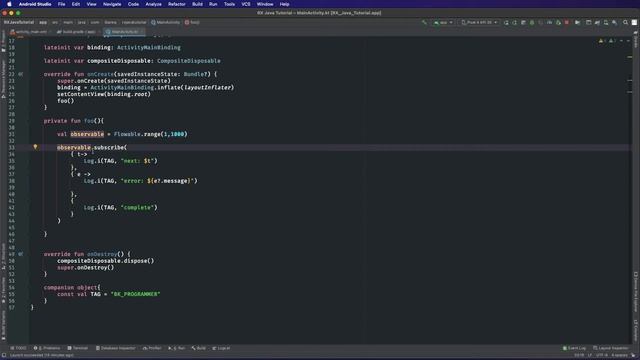
Task: Click the foo() breadcrumb in navigation bar
Action: (192, 22)
